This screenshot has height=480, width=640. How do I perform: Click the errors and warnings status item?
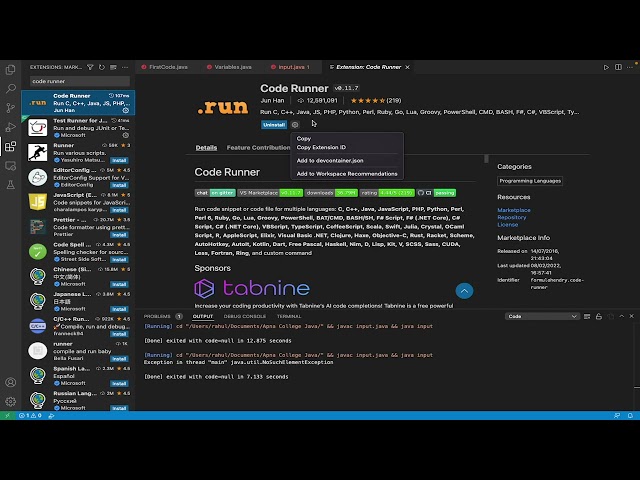coord(31,416)
